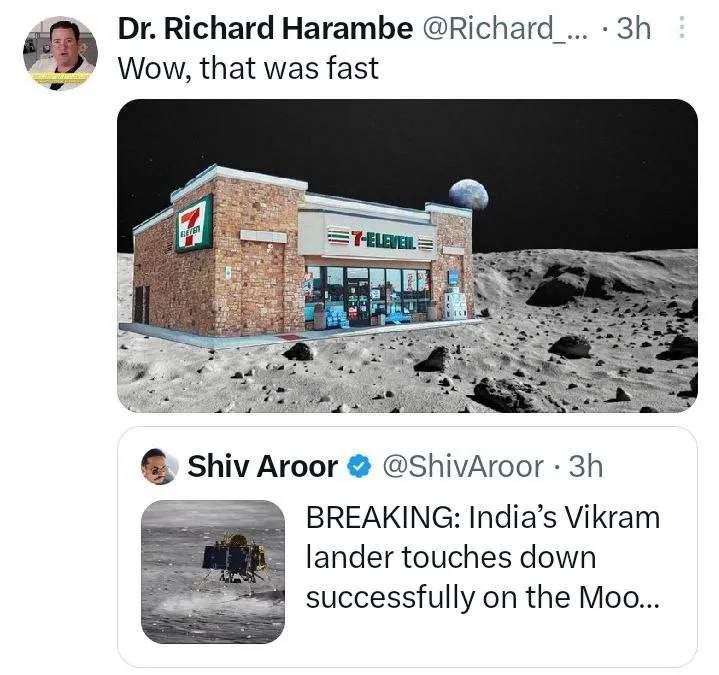
Task: Open the BREAKING quoted tweet text
Action: (483, 558)
